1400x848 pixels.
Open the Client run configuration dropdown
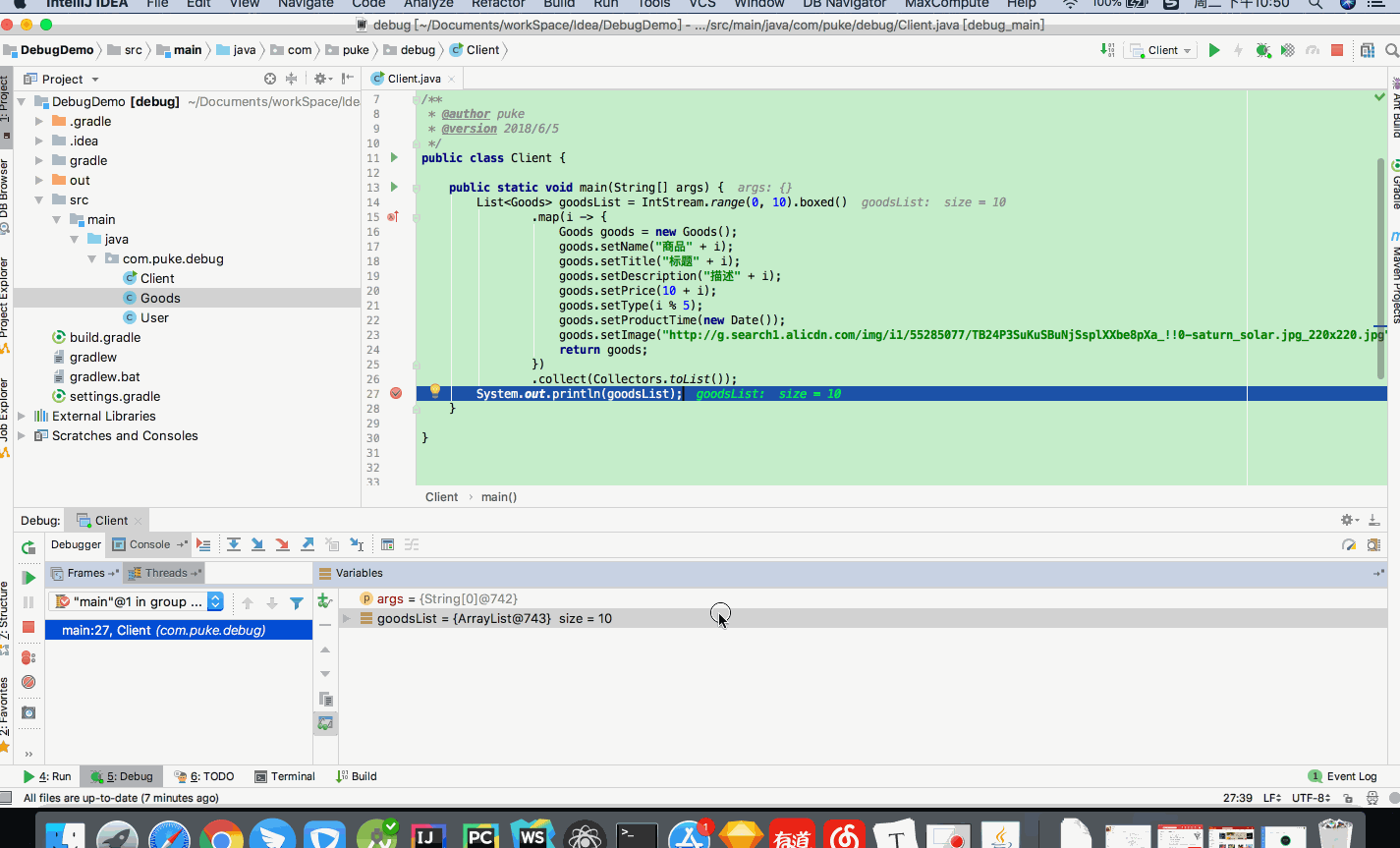(1160, 49)
